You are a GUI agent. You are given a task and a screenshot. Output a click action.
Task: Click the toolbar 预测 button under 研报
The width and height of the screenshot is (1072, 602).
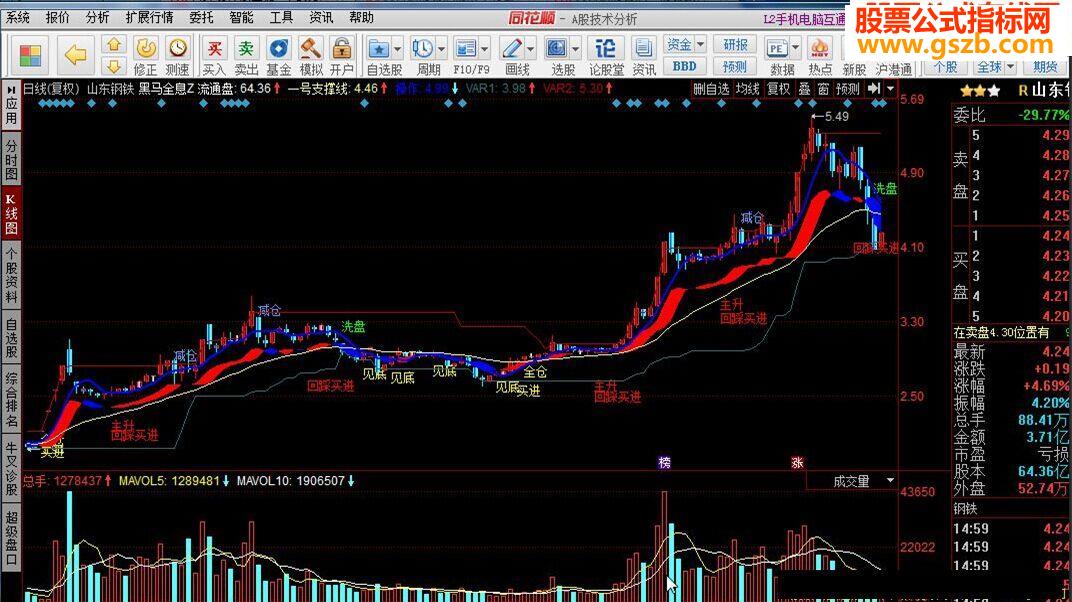point(735,66)
